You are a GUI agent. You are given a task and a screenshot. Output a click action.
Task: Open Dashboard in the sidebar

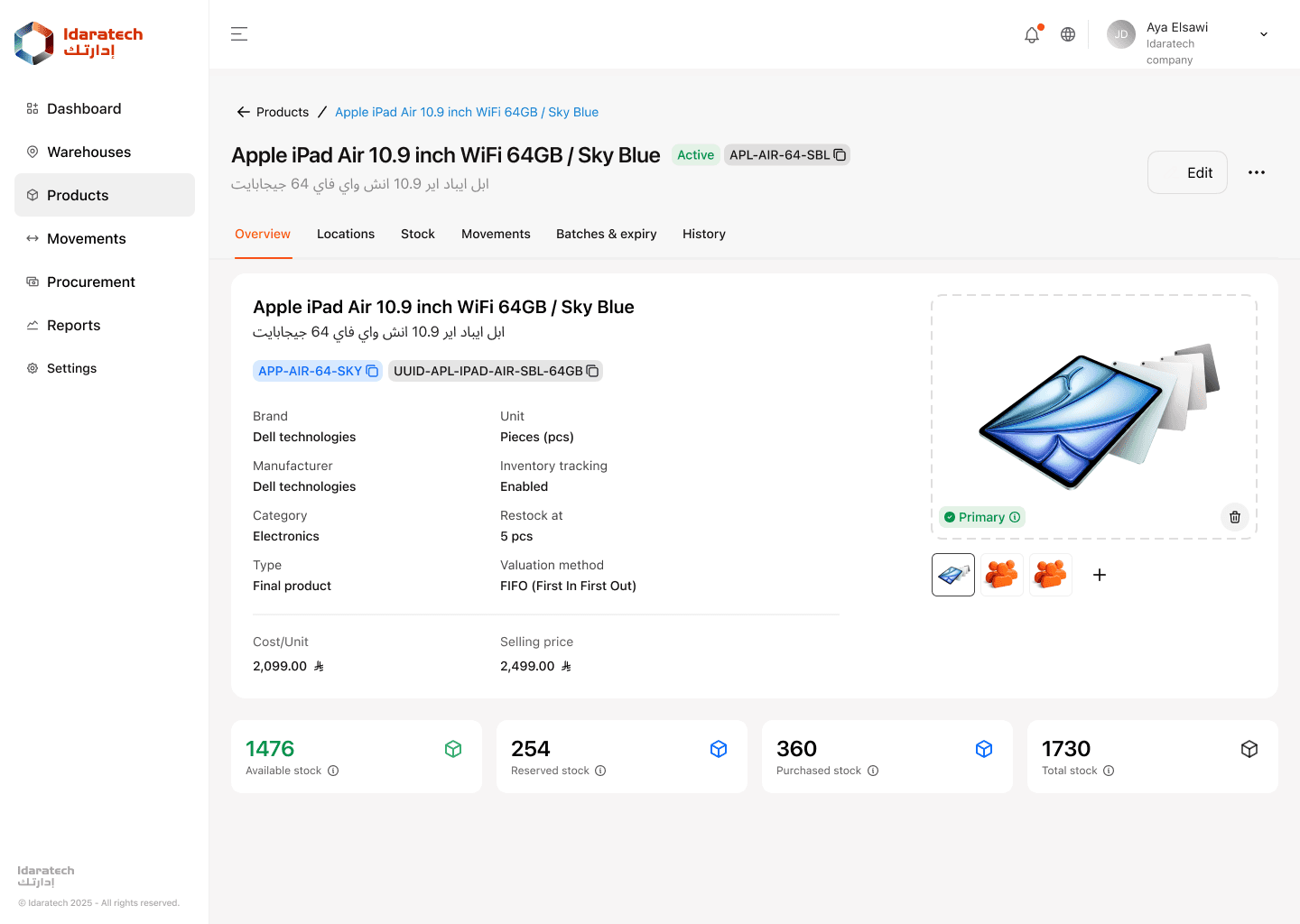105,108
